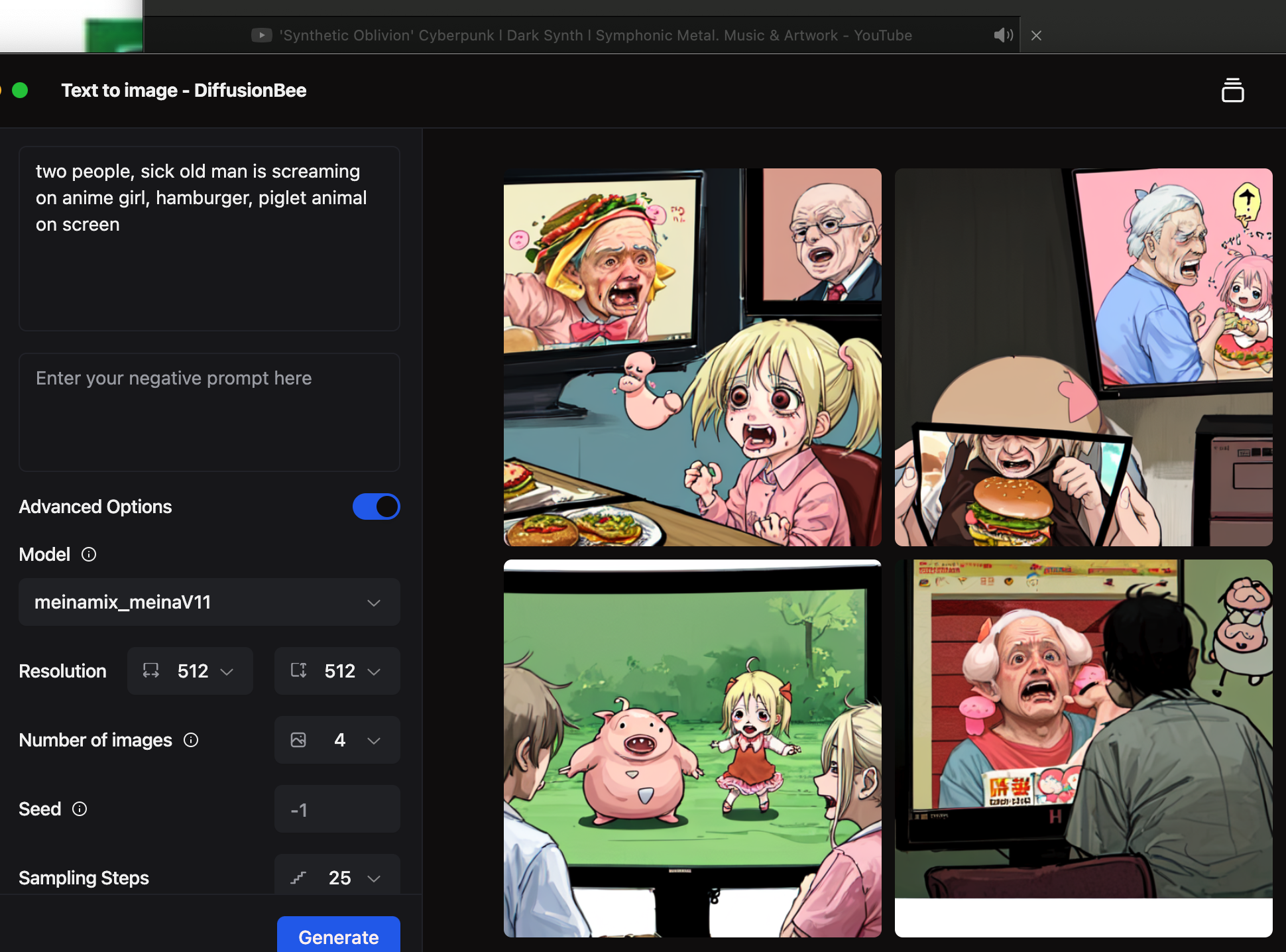This screenshot has width=1286, height=952.
Task: Click the Seed value input field
Action: click(337, 809)
